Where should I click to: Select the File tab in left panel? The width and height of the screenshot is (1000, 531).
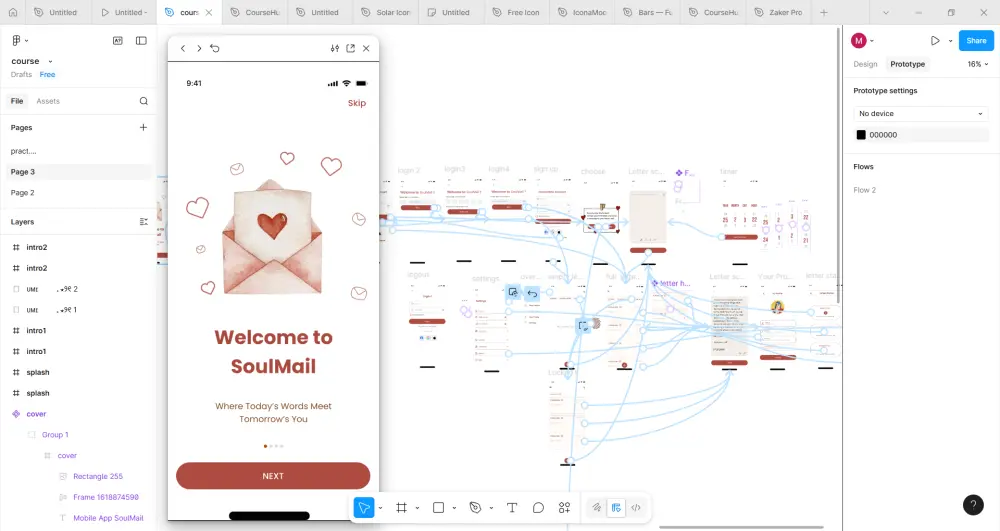coord(17,101)
